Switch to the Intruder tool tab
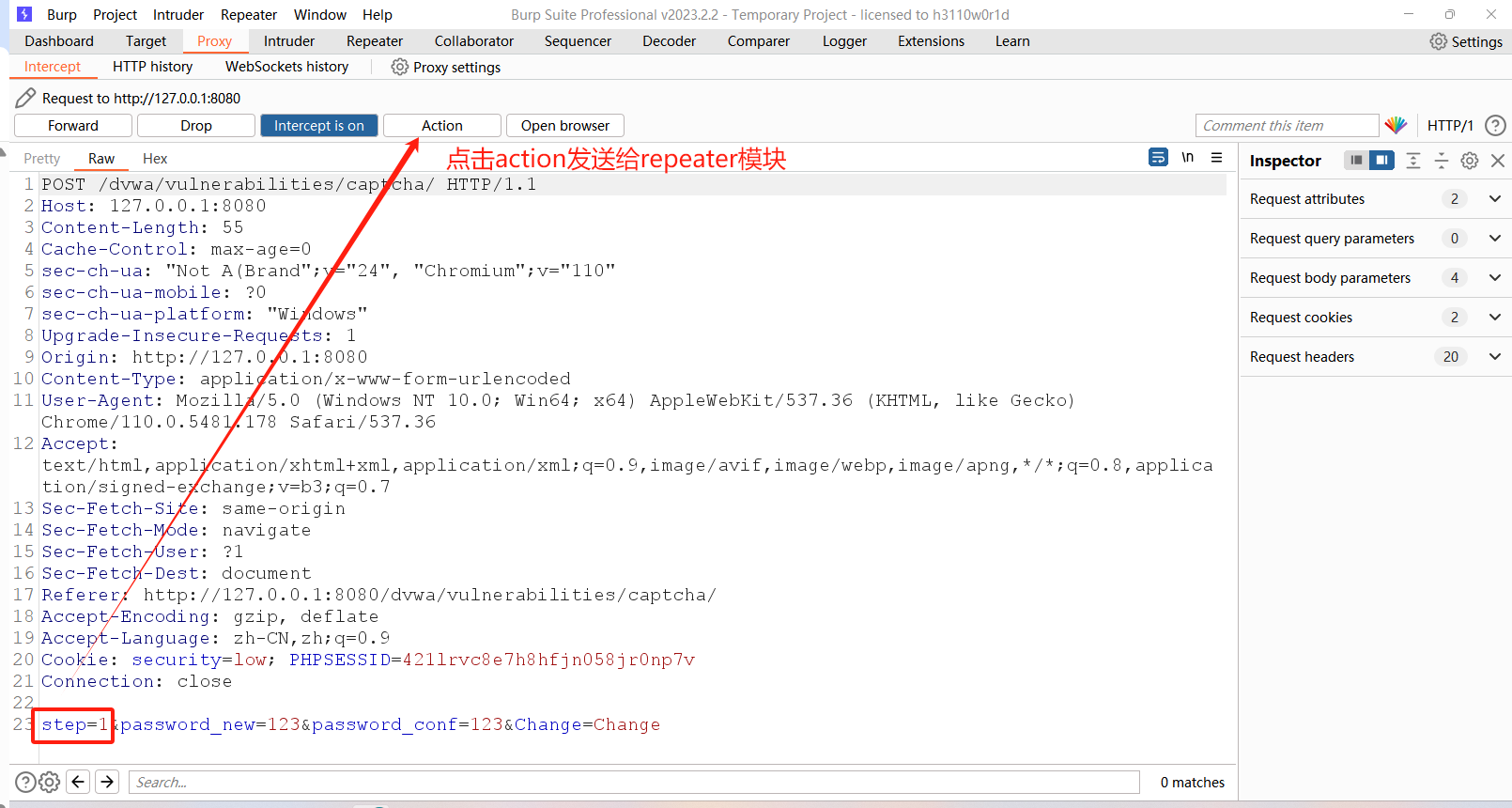1512x808 pixels. coord(289,41)
